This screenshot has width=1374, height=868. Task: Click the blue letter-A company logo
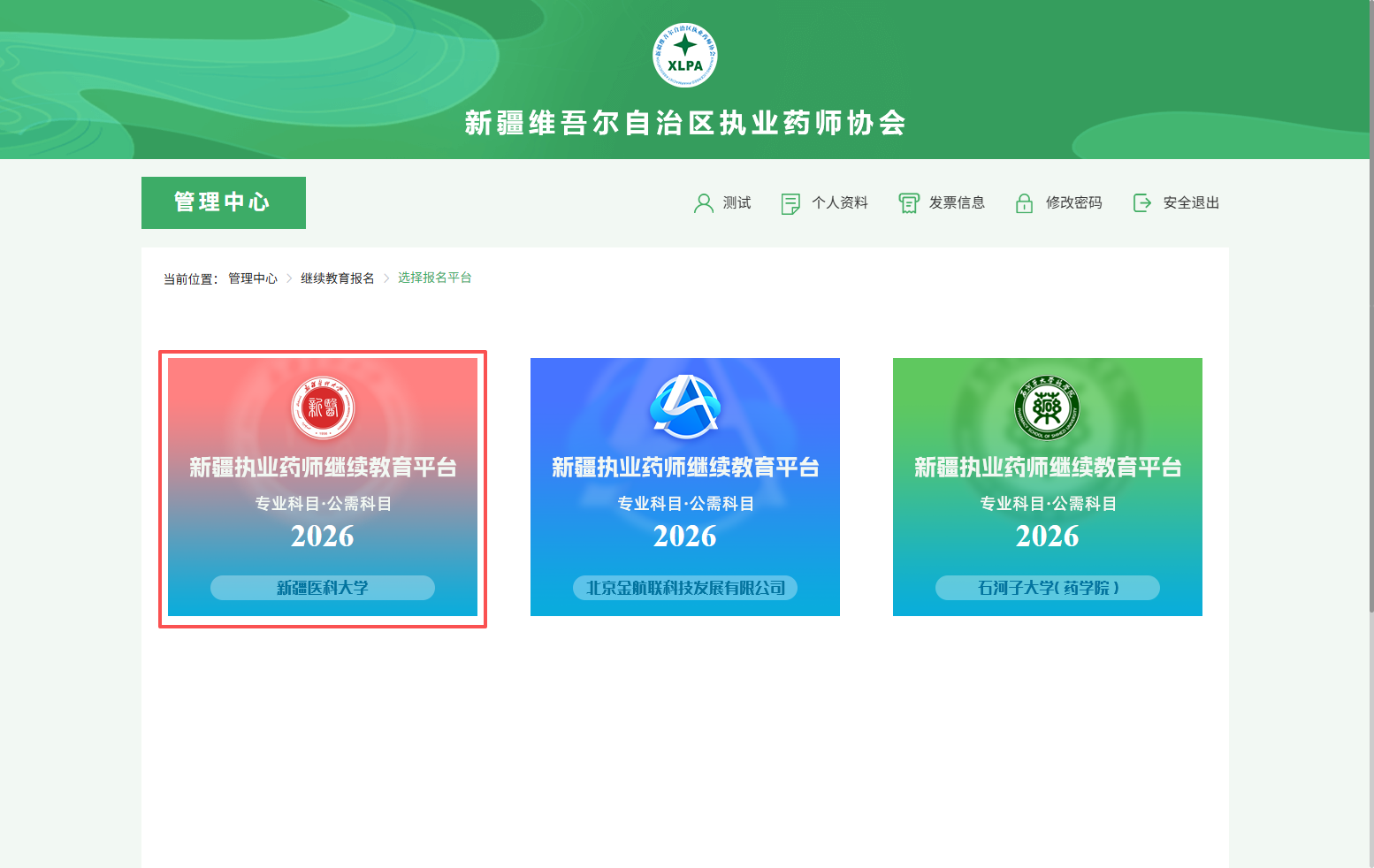point(685,407)
